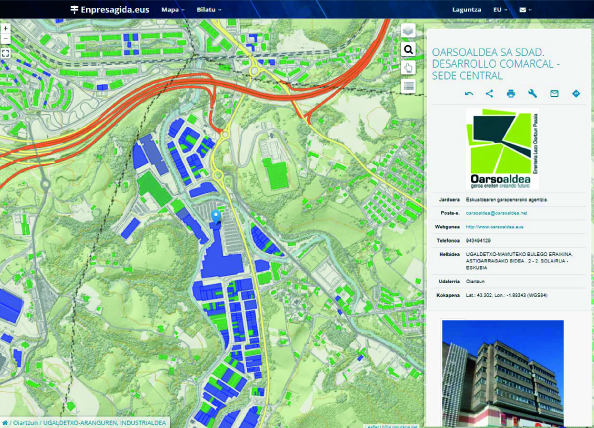Share this company record
Viewport: 594px width, 428px height.
coord(489,94)
